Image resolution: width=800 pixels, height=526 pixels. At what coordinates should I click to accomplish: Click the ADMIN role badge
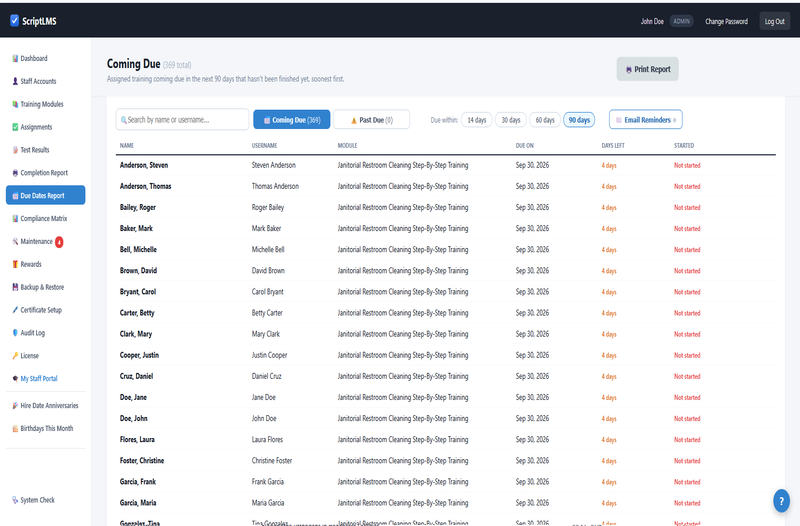point(681,21)
